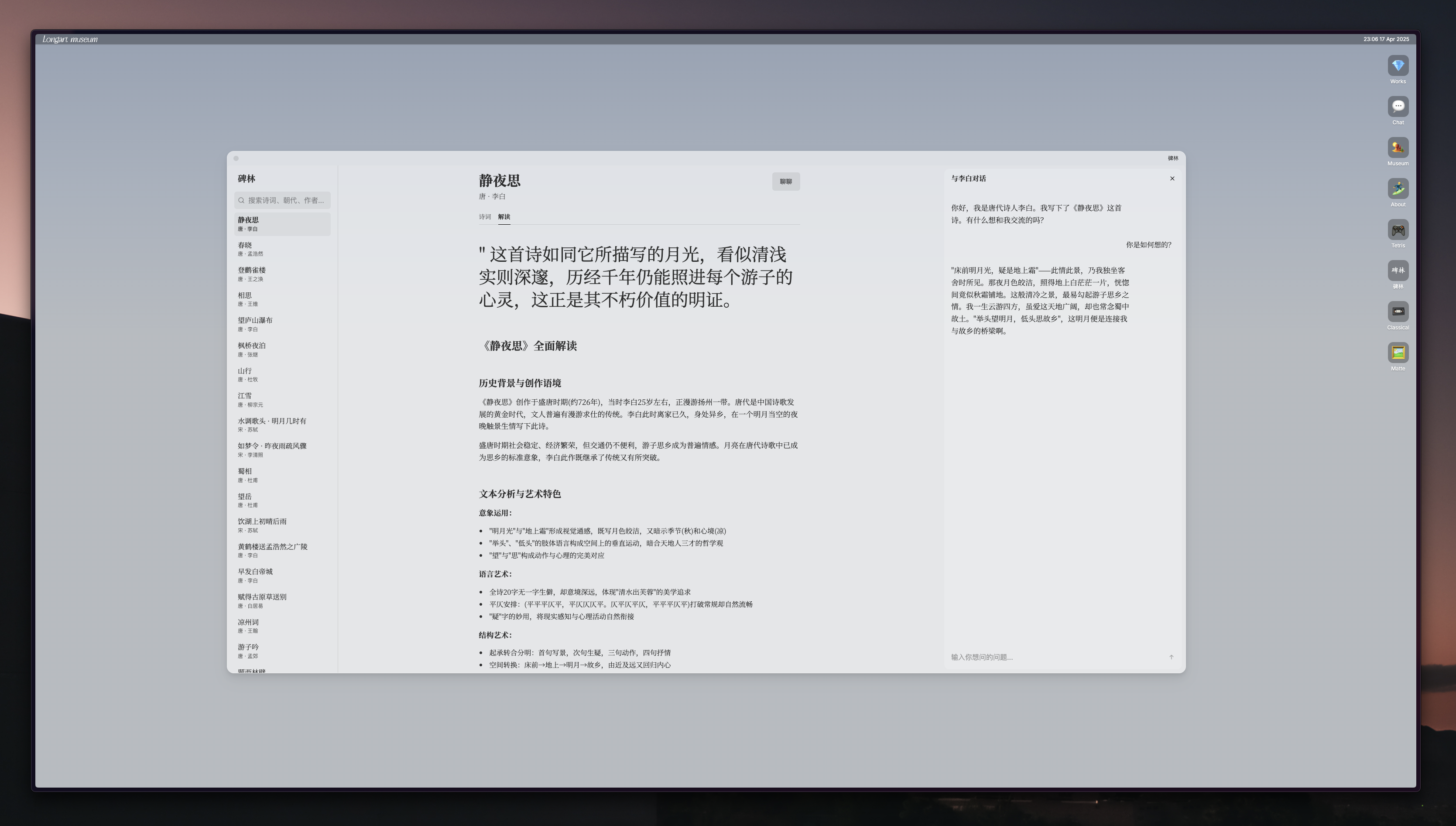Select 枫桥夜泊 by 张继
Viewport: 1456px width, 826px height.
282,350
